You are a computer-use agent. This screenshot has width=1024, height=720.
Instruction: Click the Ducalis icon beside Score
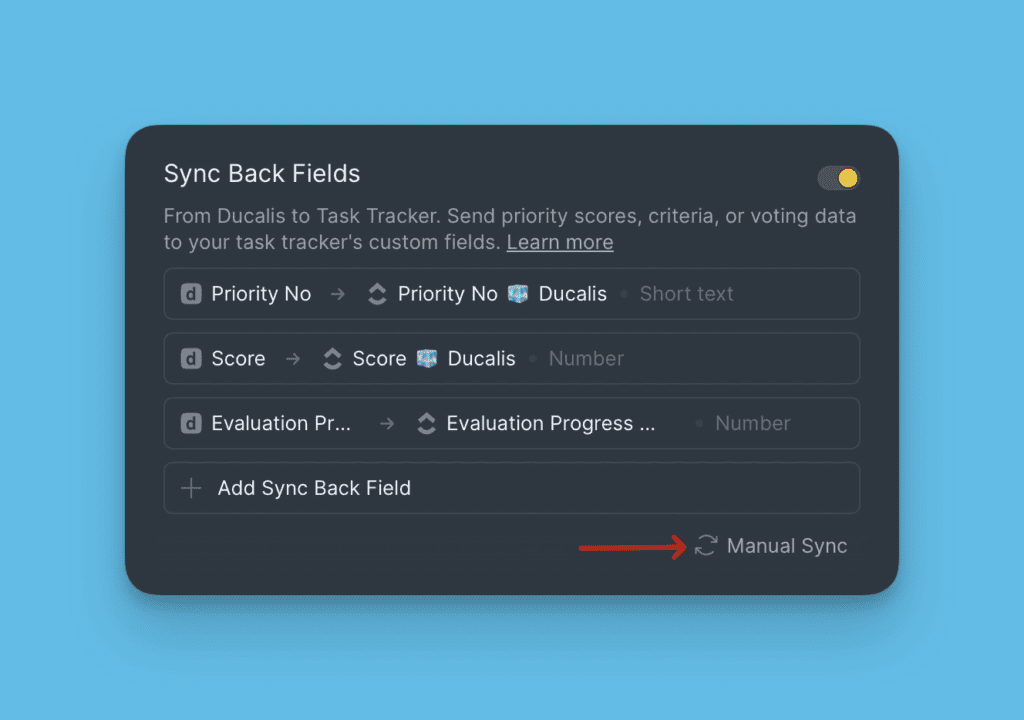(x=191, y=359)
